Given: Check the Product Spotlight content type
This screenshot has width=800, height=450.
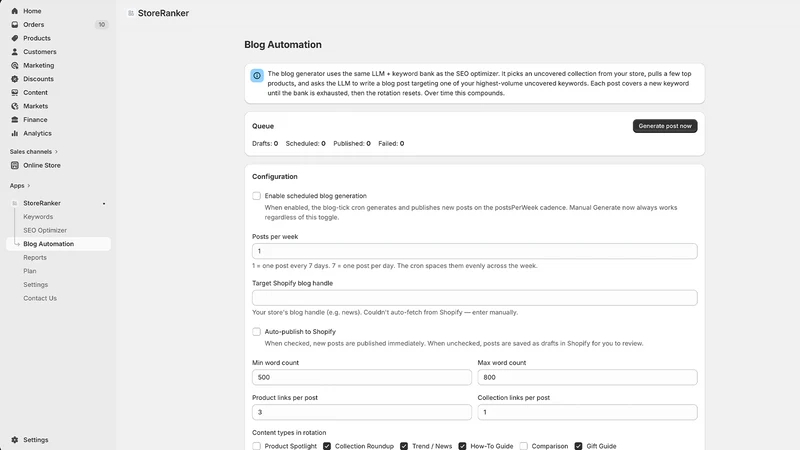Looking at the screenshot, I should (x=257, y=446).
